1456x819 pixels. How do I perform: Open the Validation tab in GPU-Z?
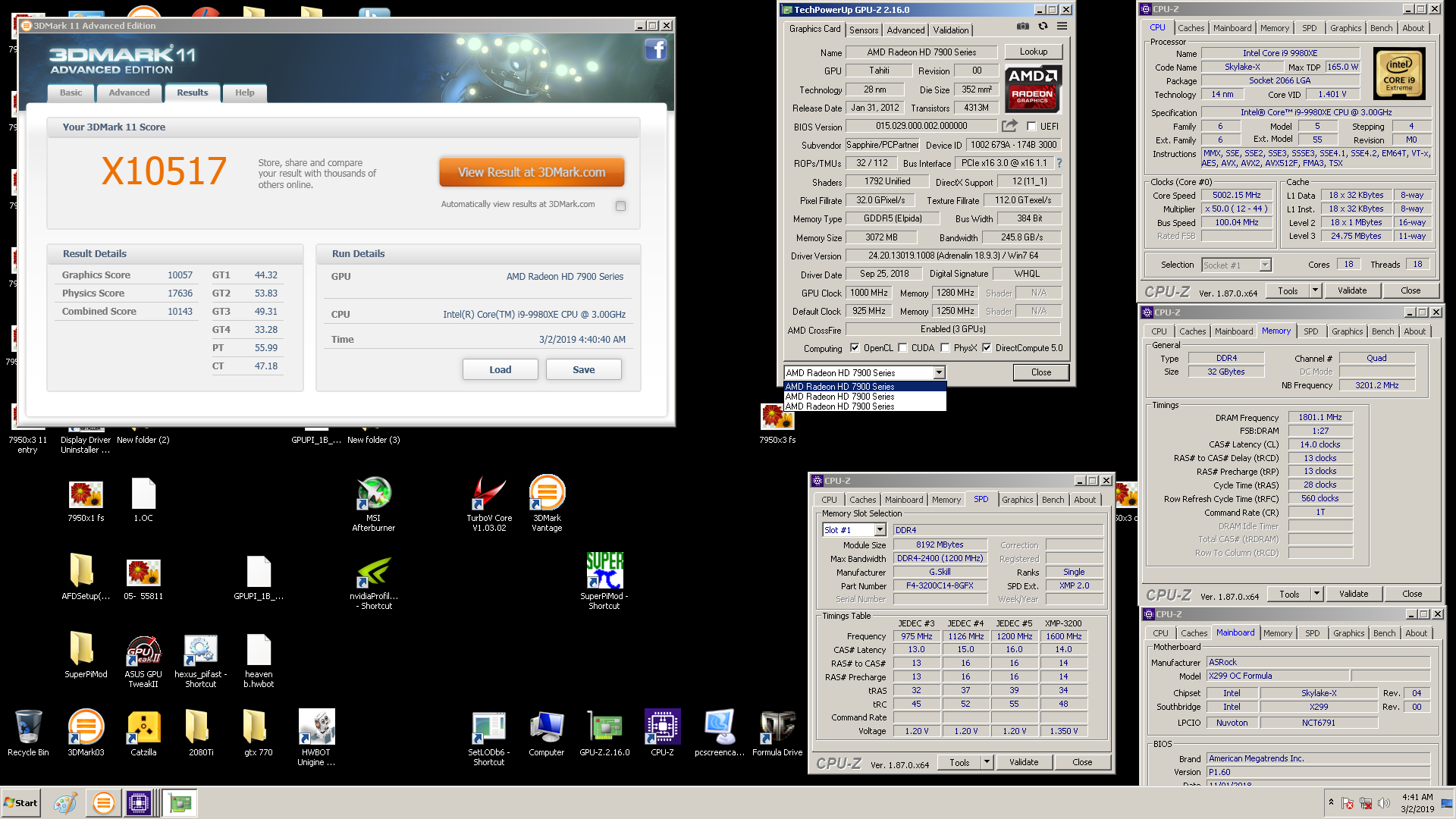(x=951, y=30)
